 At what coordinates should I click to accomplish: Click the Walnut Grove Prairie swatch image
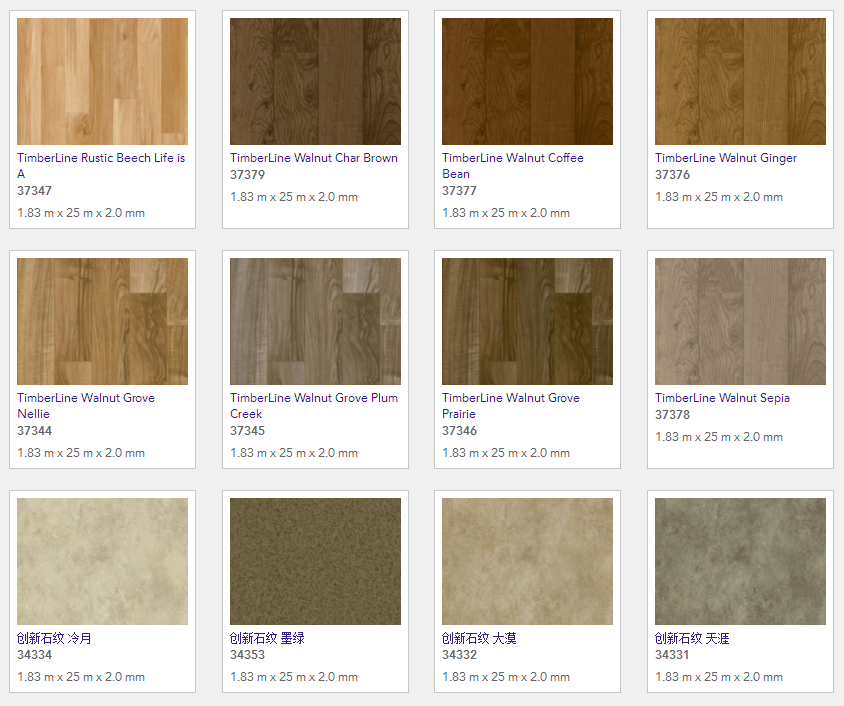[x=527, y=321]
